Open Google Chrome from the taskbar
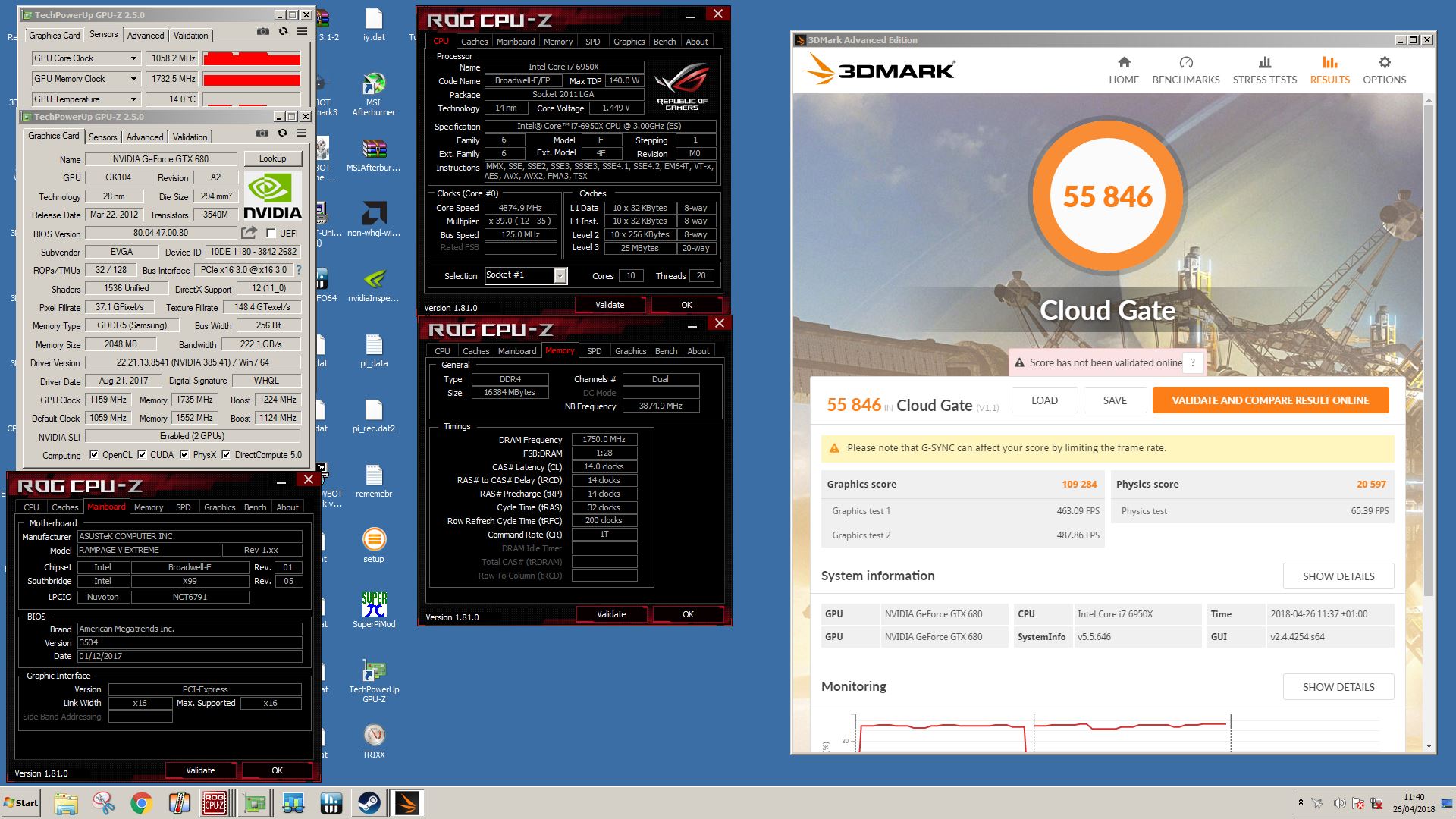The image size is (1456, 819). tap(141, 803)
